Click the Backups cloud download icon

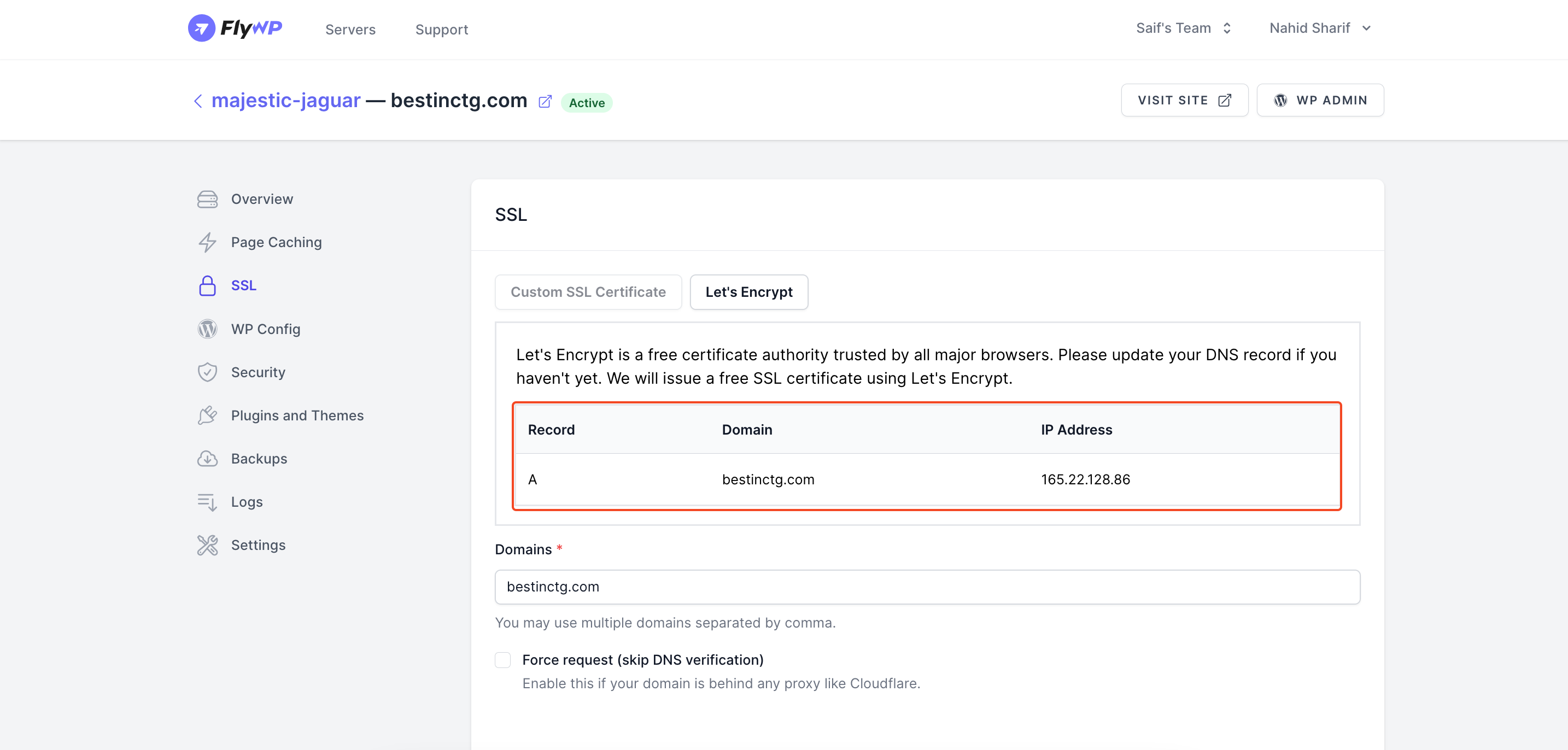[207, 459]
